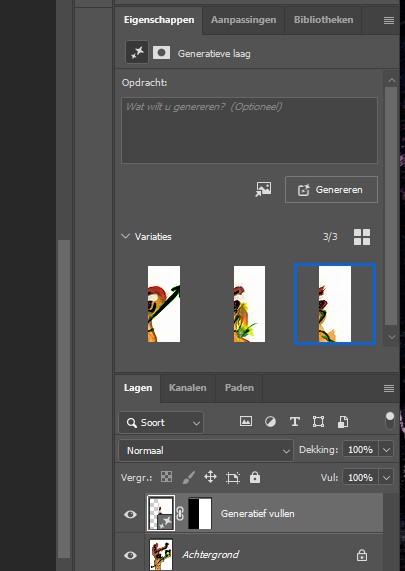405x571 pixels.
Task: Select the layer mask icon in Eigenschappen
Action: point(161,53)
